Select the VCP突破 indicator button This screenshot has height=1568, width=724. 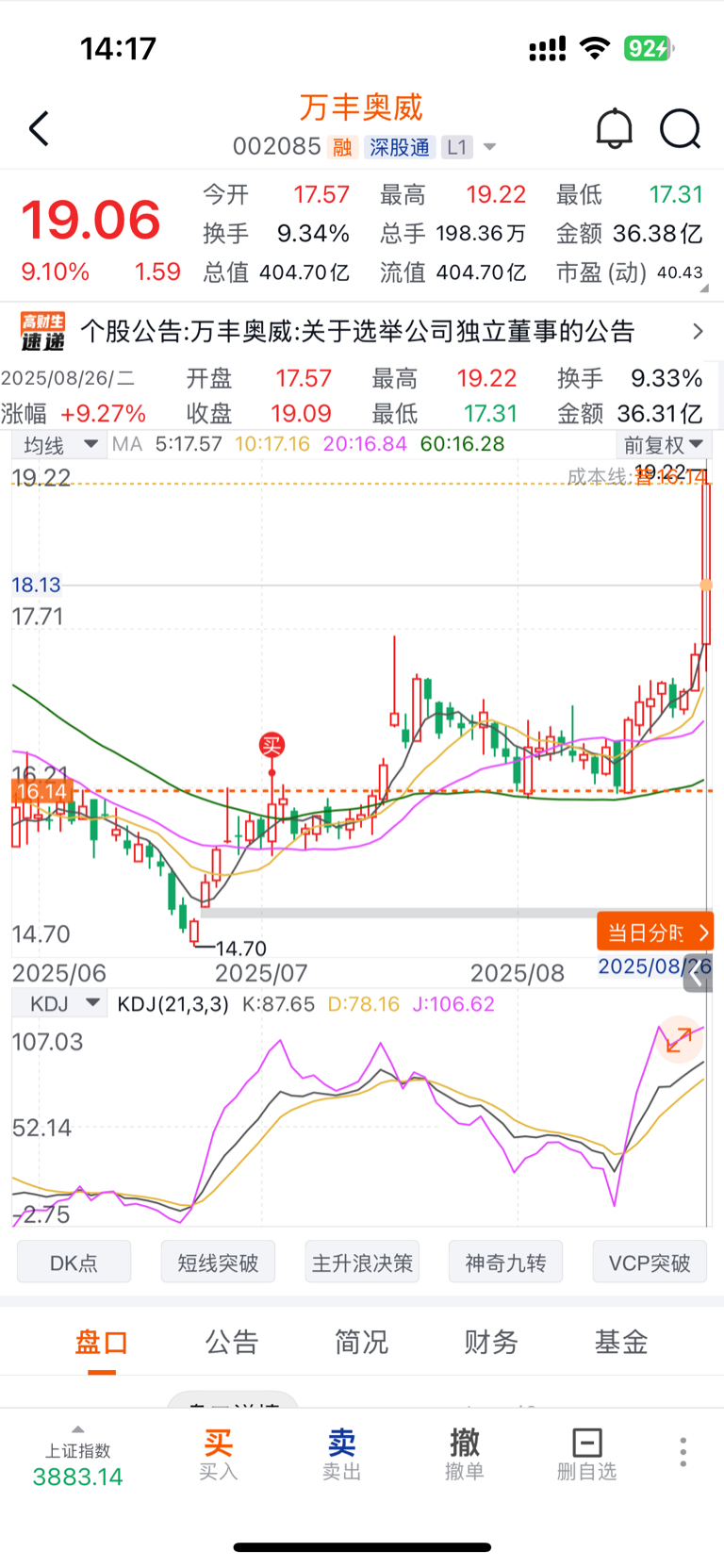click(650, 1263)
